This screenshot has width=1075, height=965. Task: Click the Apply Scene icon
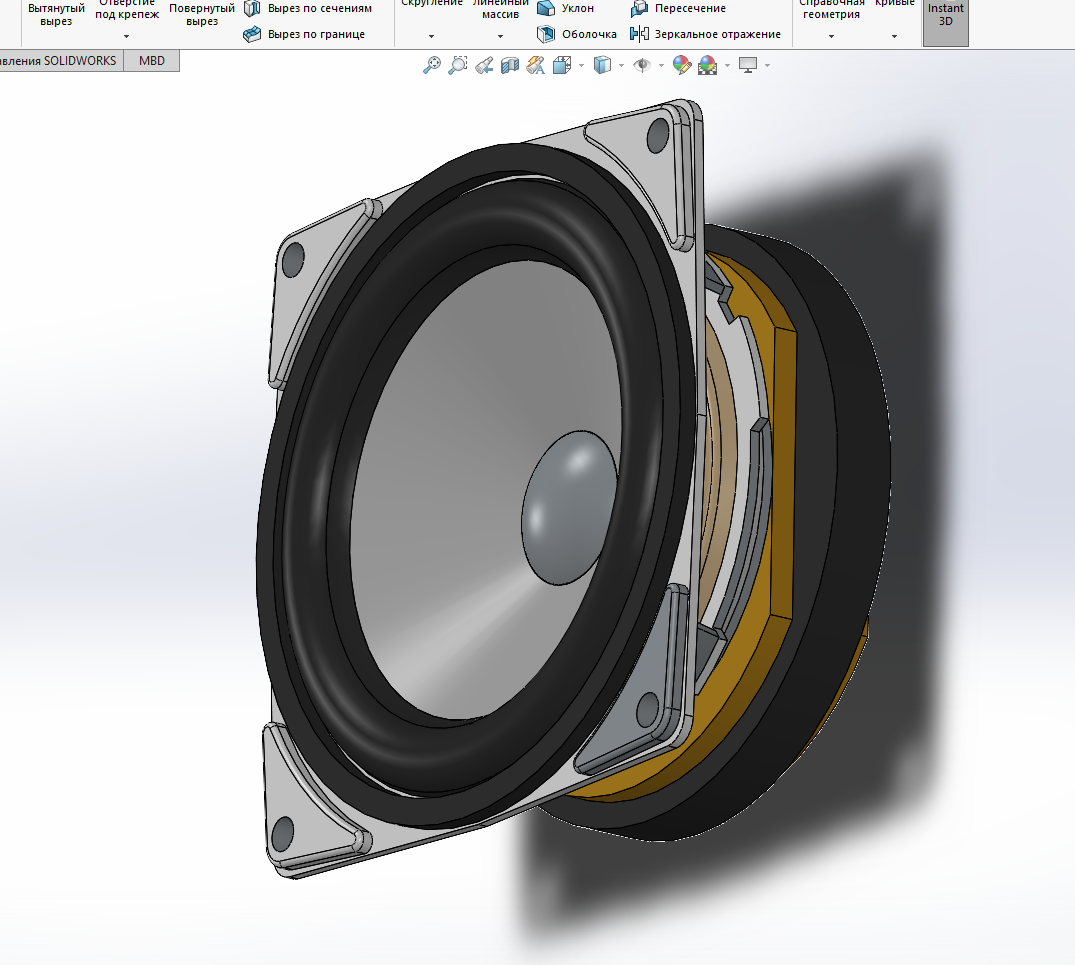tap(708, 65)
